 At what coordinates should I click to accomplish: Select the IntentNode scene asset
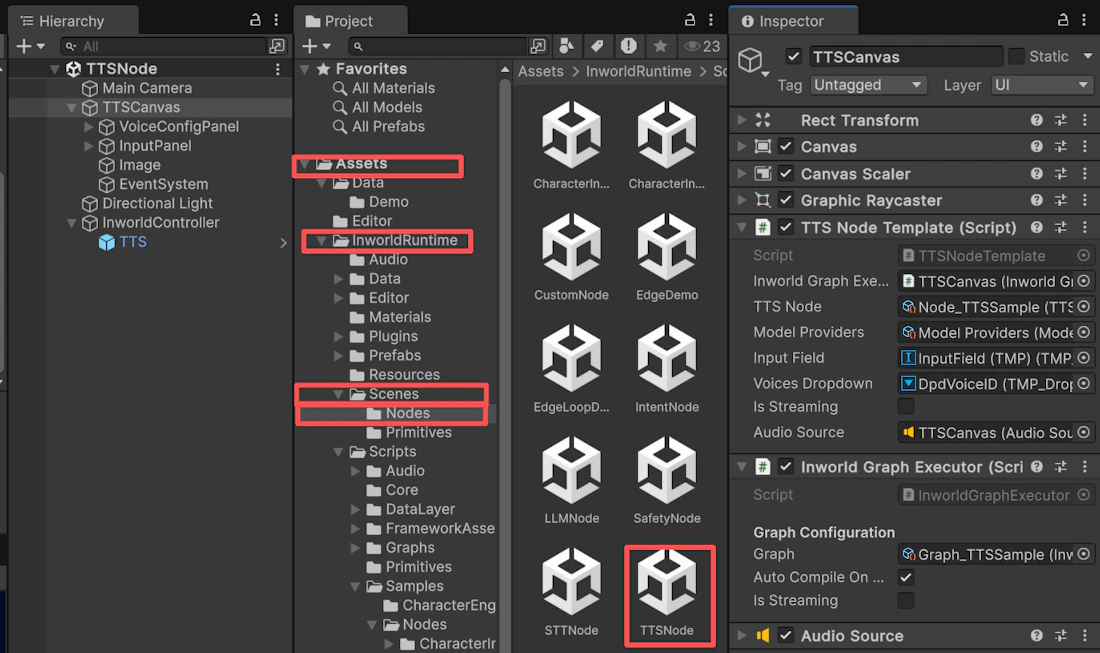click(667, 370)
